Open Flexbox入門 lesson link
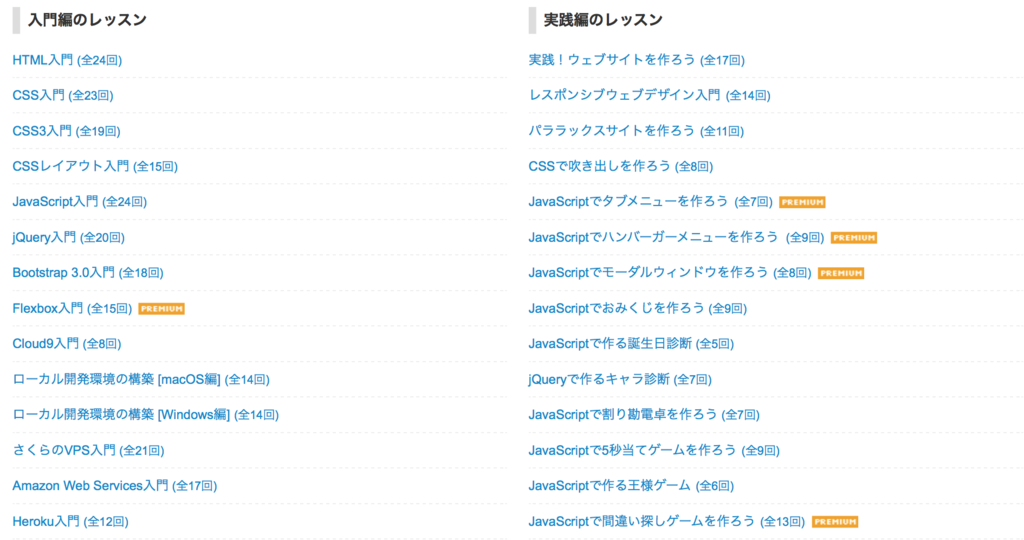 72,308
